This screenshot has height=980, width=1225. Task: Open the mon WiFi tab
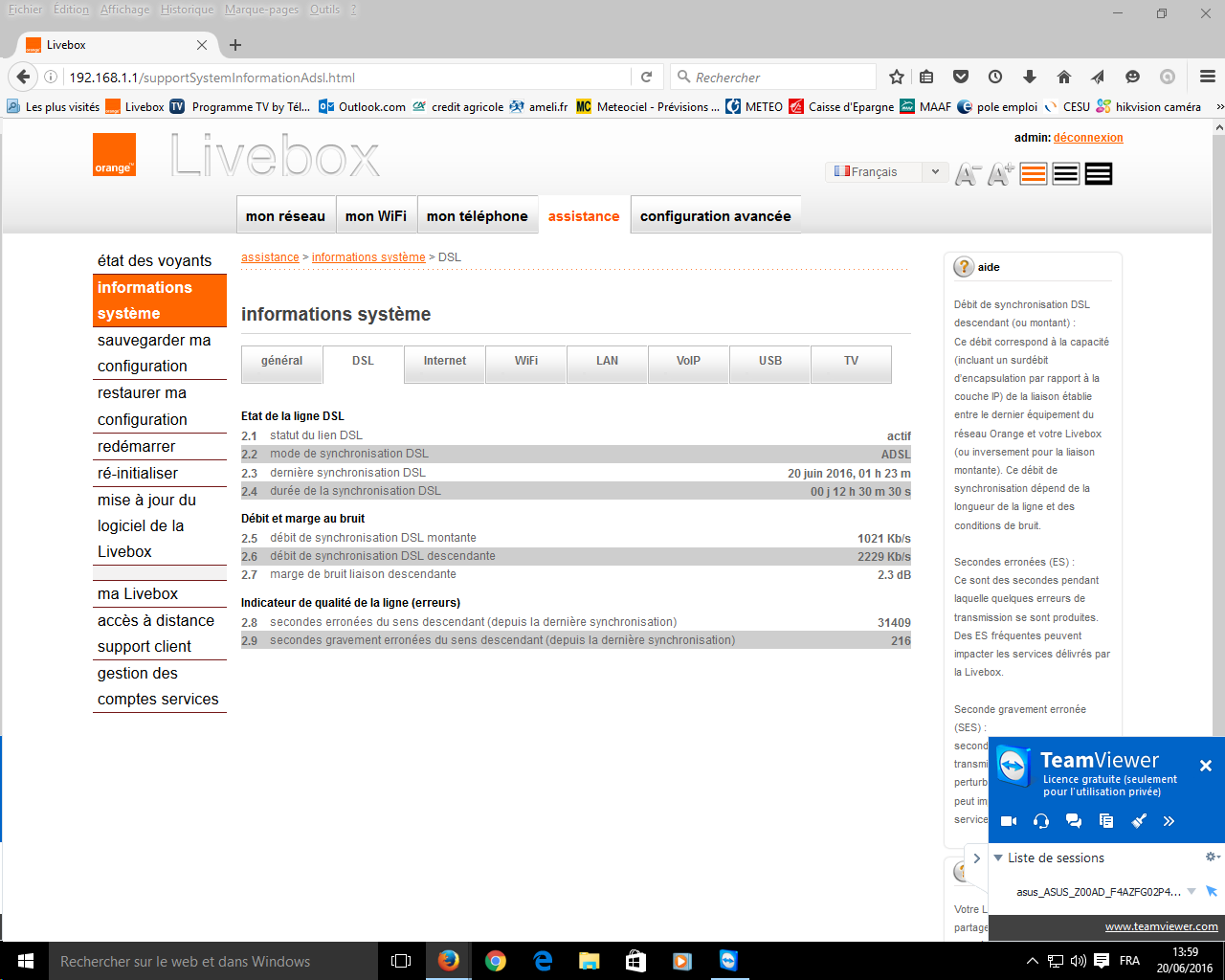pos(376,215)
